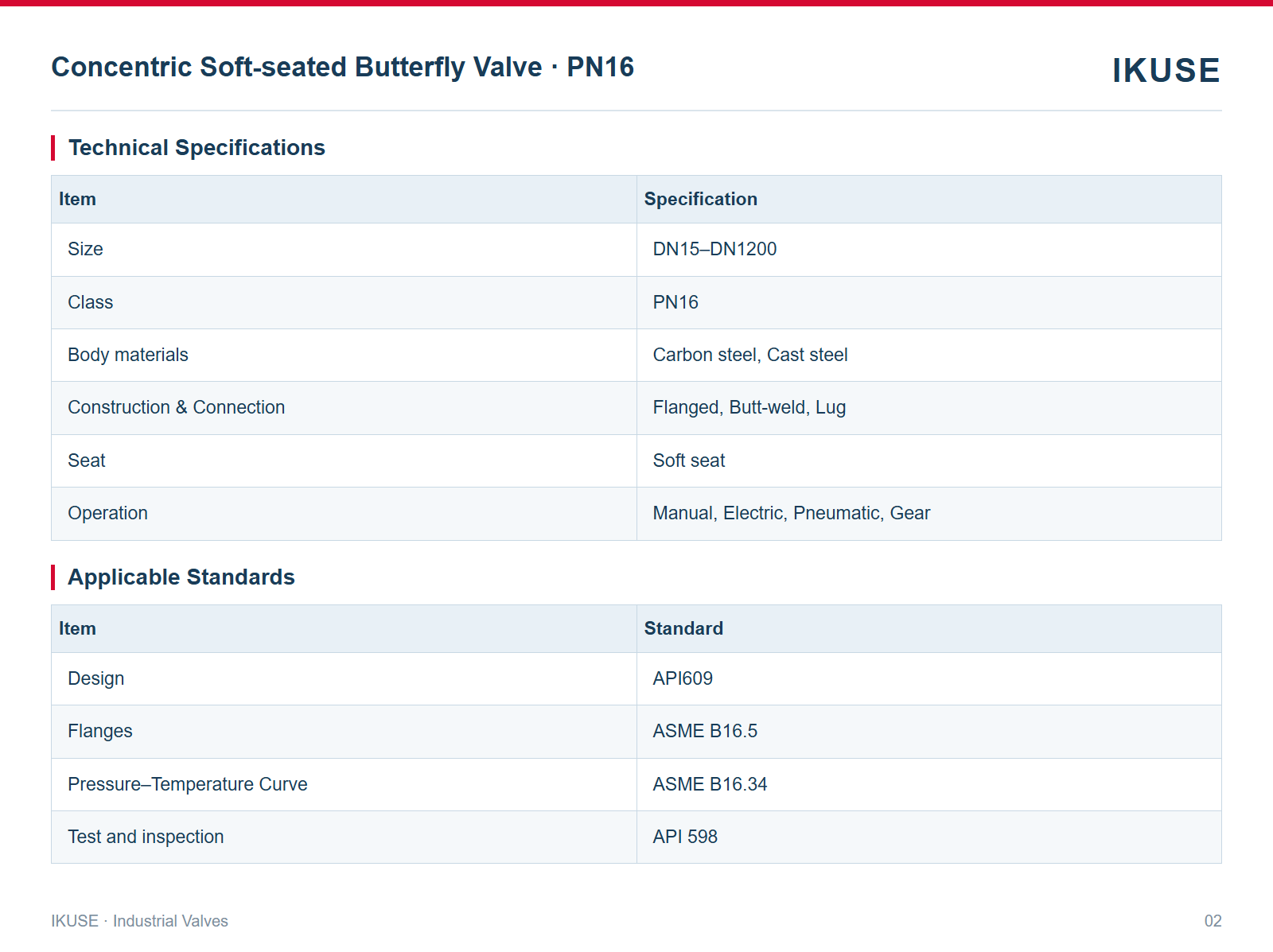
Task: Click 'Pressure–Temperature Curve' row label
Action: click(x=188, y=785)
